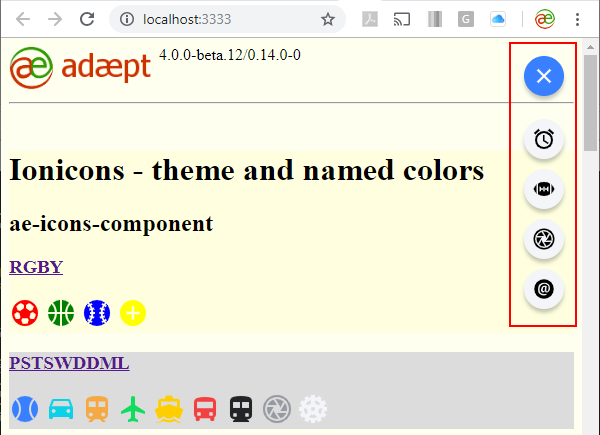The image size is (600, 435).
Task: Click the blue baseball icon
Action: click(97, 313)
